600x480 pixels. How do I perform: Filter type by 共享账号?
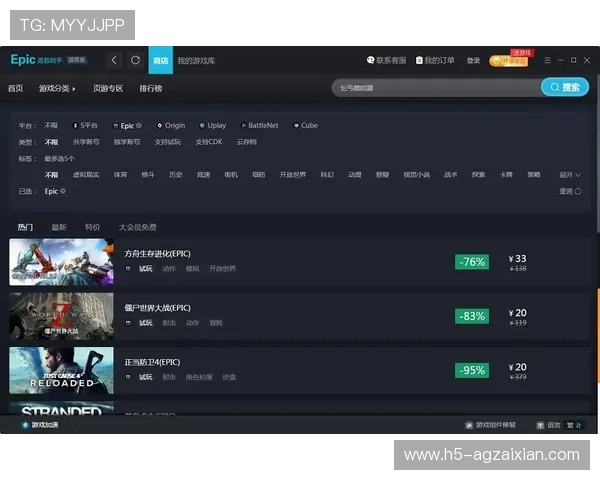(x=86, y=142)
